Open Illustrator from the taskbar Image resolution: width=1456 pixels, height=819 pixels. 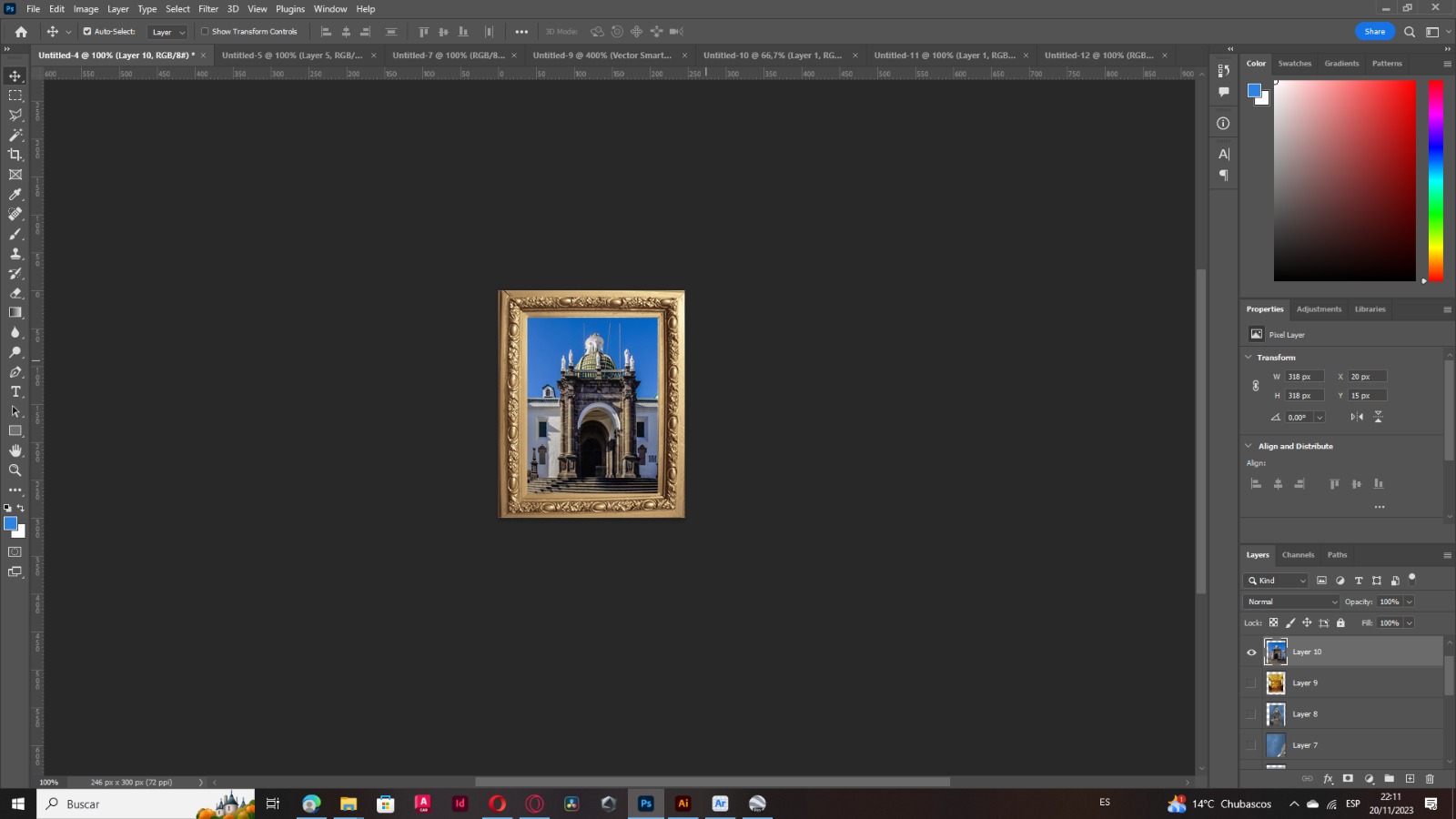(682, 804)
